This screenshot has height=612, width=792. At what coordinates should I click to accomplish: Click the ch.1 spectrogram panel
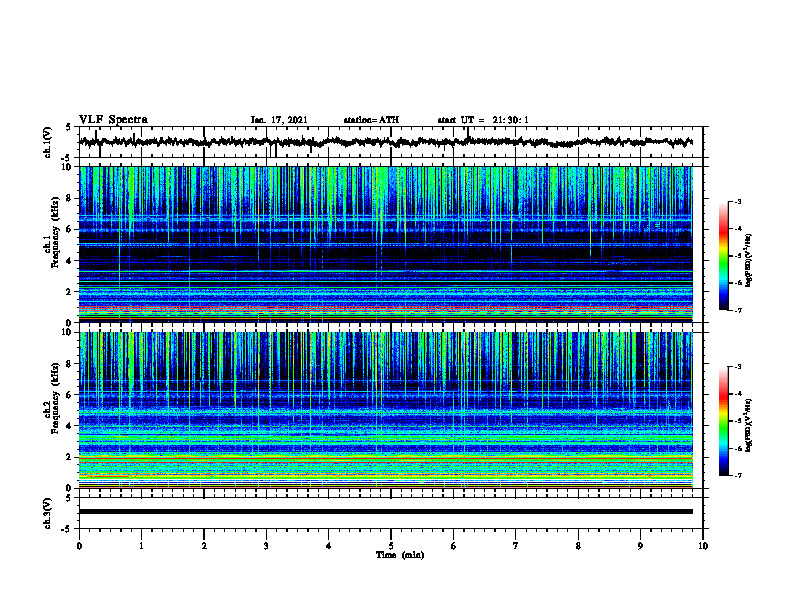click(386, 244)
